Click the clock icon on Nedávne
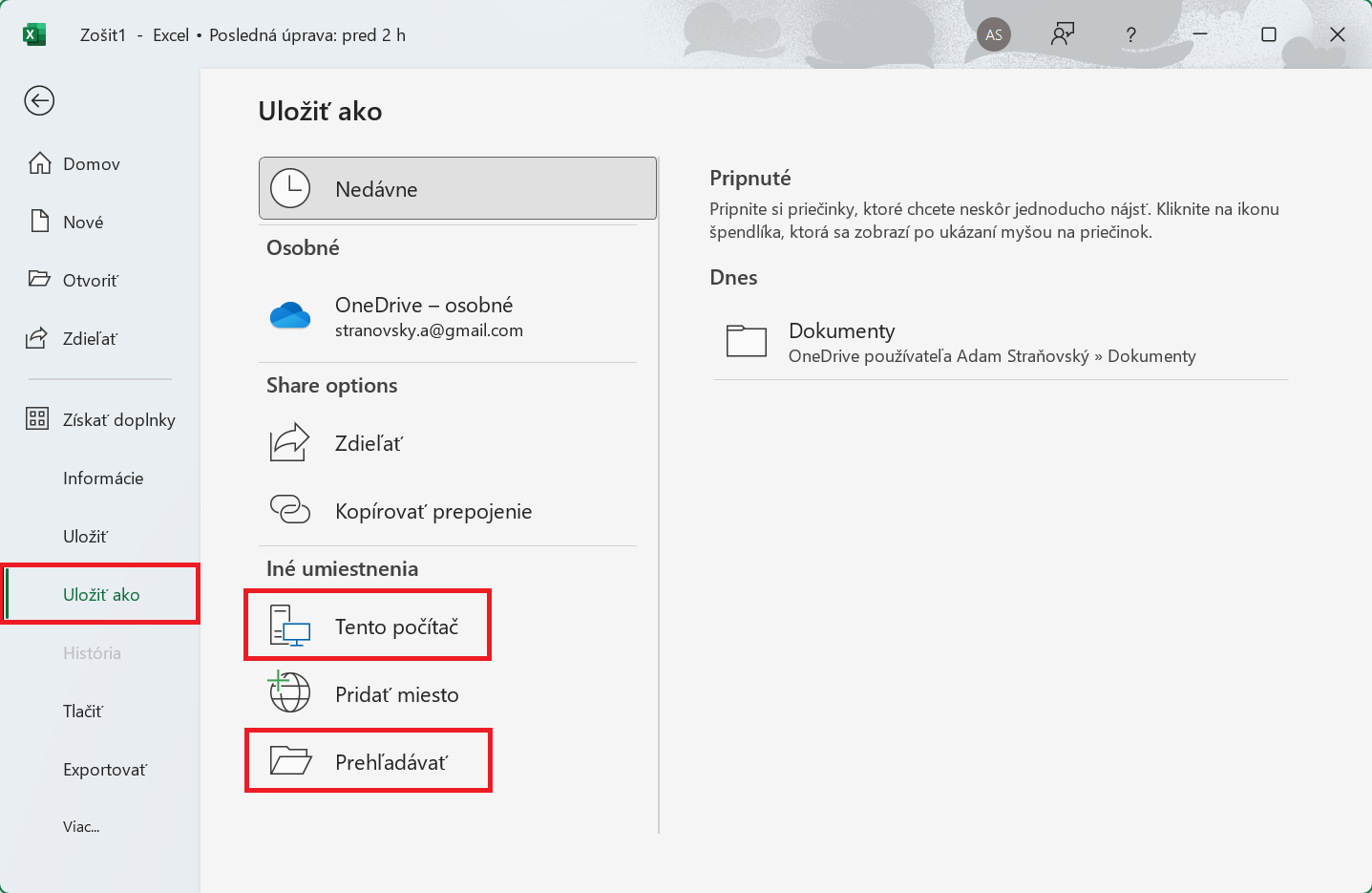Viewport: 1372px width, 893px height. click(290, 188)
